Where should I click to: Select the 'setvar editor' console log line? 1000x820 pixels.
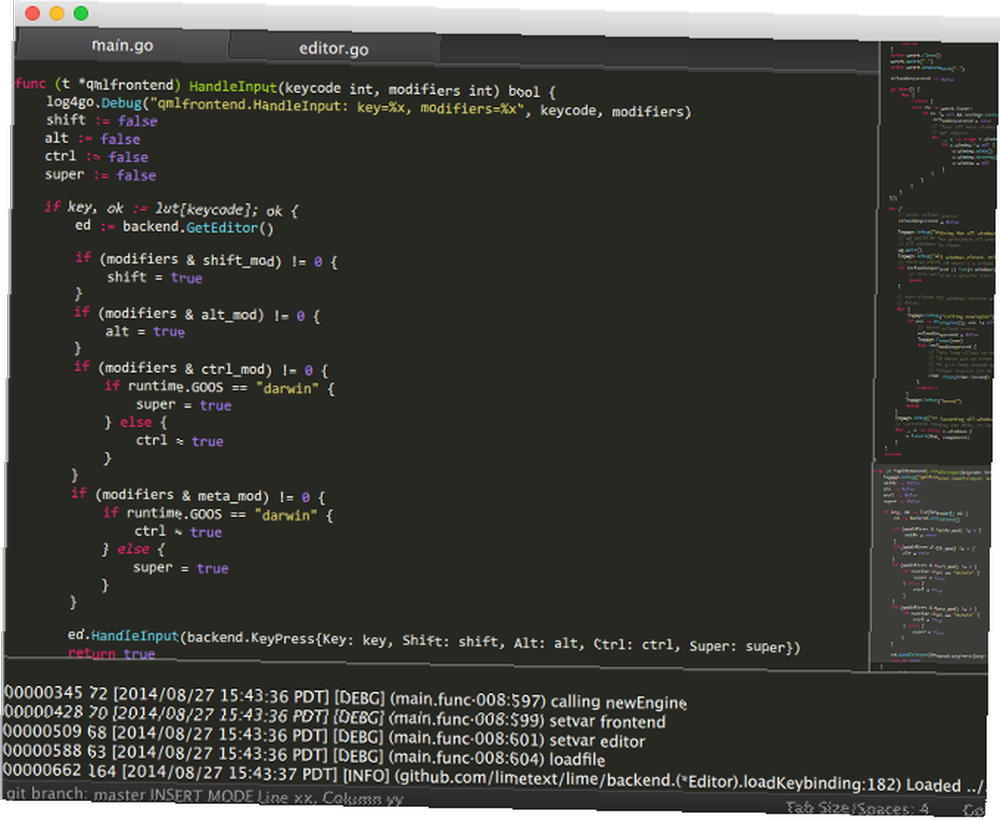(x=324, y=736)
